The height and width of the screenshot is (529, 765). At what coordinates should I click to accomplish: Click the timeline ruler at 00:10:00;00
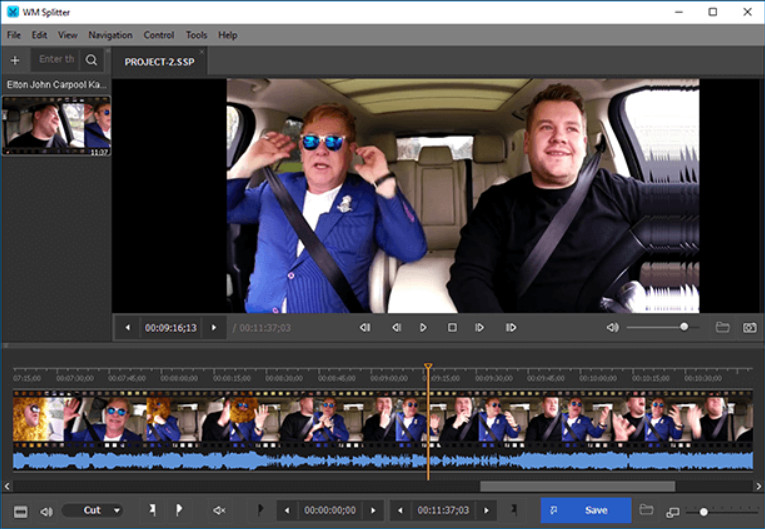pyautogui.click(x=598, y=378)
